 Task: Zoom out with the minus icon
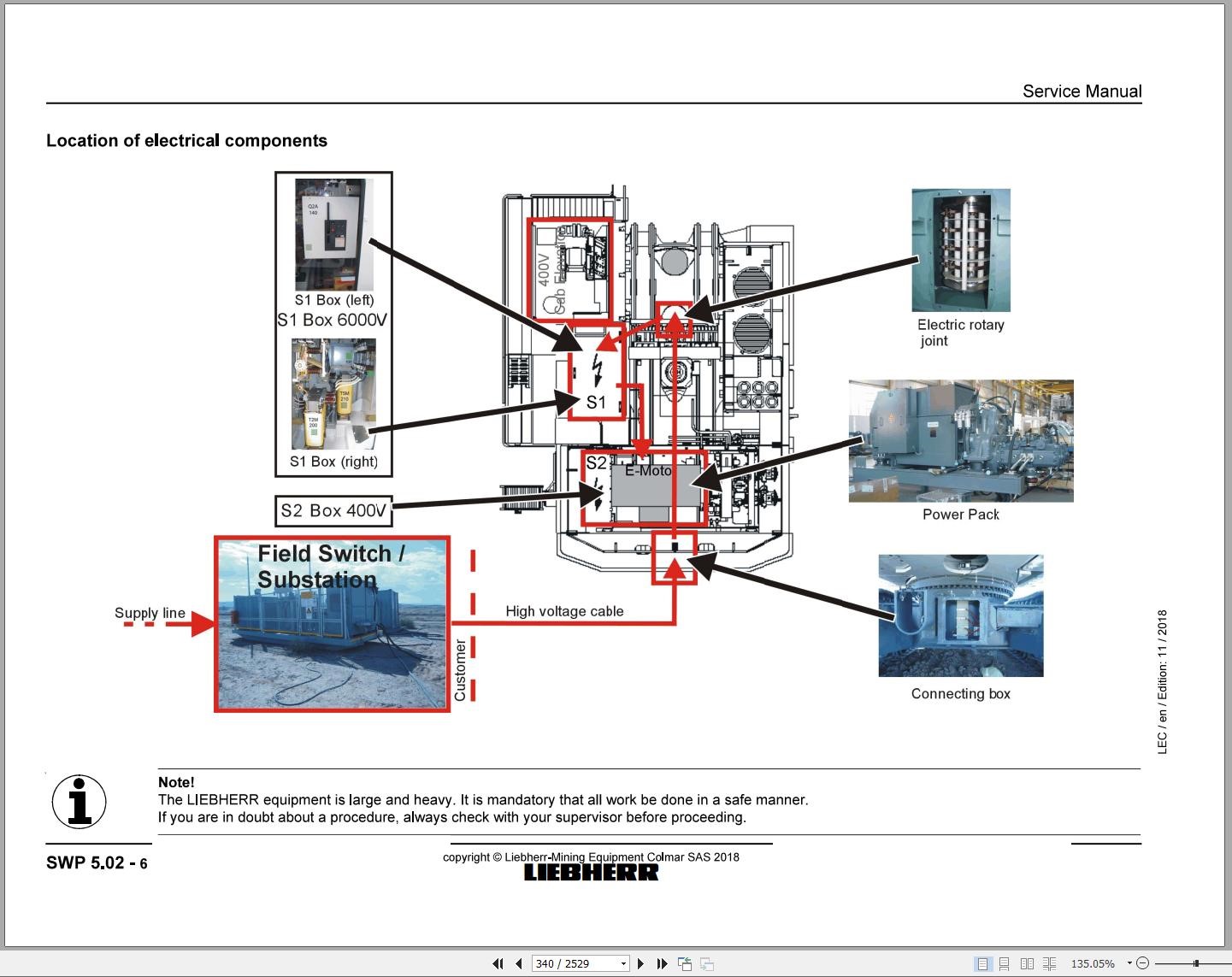click(1143, 962)
